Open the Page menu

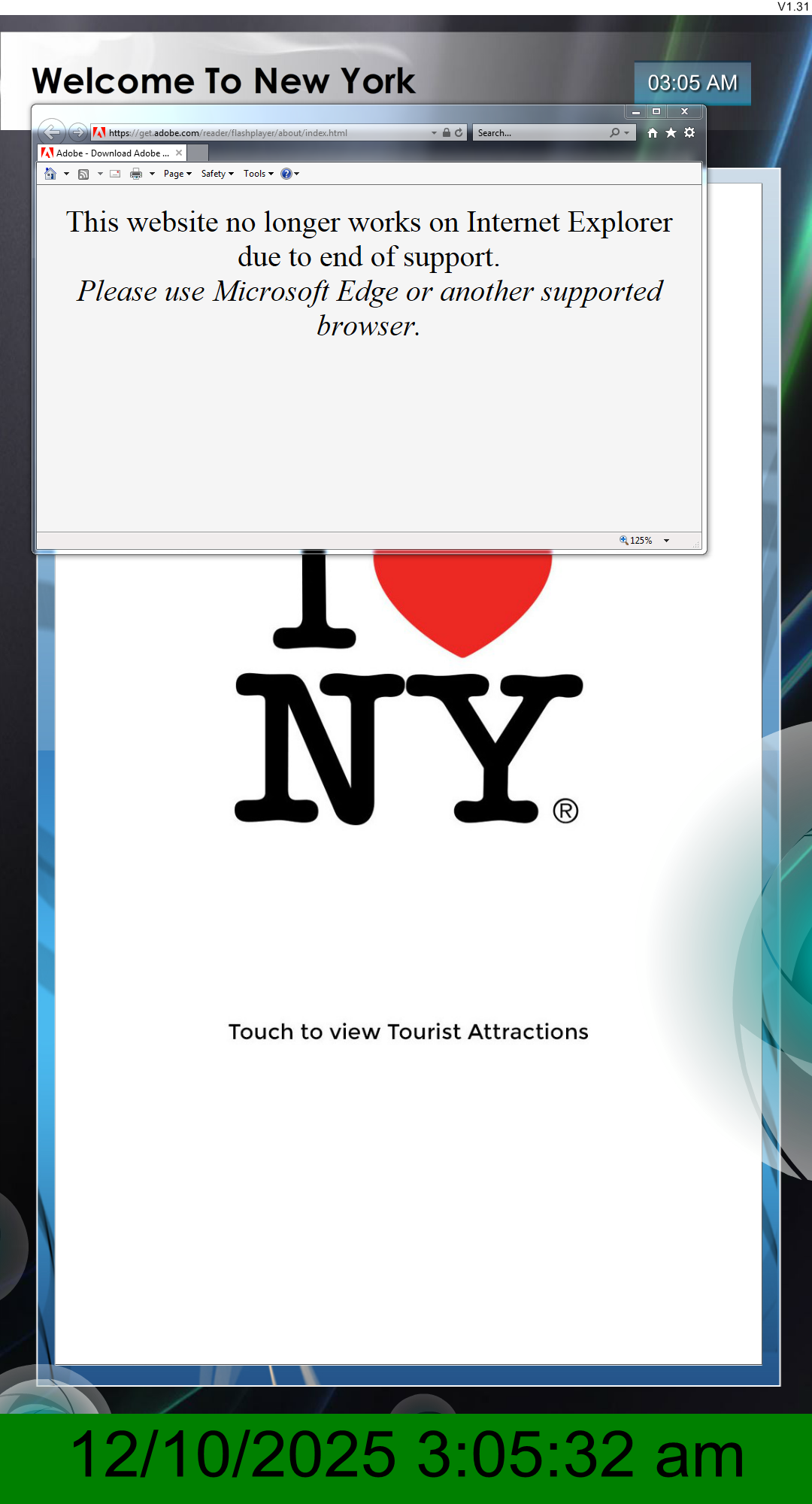pyautogui.click(x=177, y=174)
